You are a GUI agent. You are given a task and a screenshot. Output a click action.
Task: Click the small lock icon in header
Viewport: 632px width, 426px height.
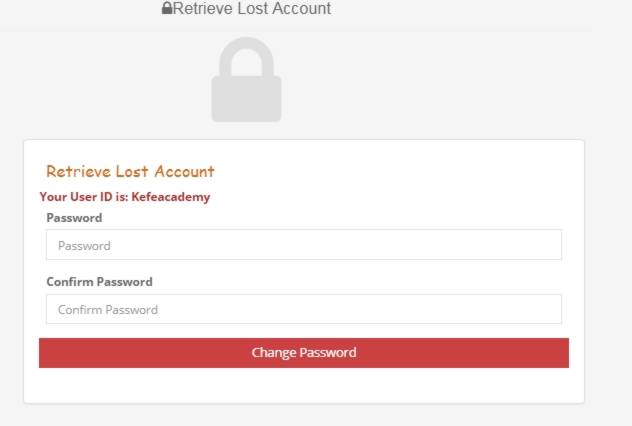[167, 9]
